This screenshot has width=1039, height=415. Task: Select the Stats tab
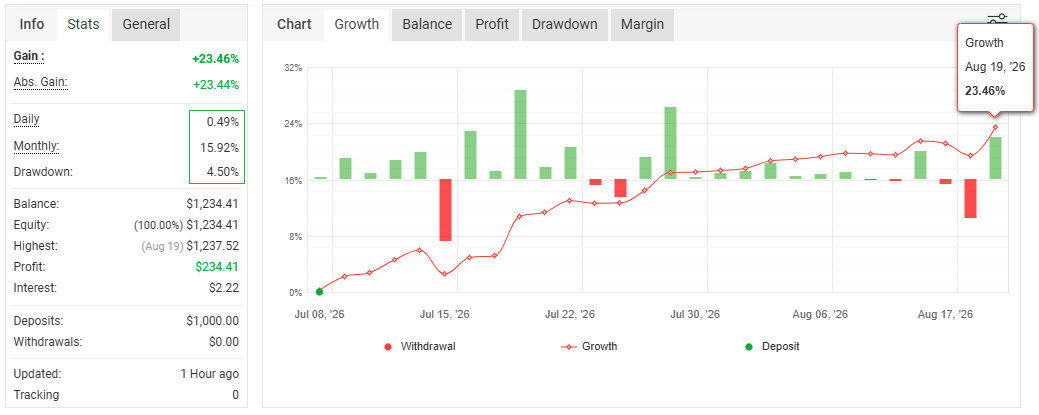coord(83,25)
